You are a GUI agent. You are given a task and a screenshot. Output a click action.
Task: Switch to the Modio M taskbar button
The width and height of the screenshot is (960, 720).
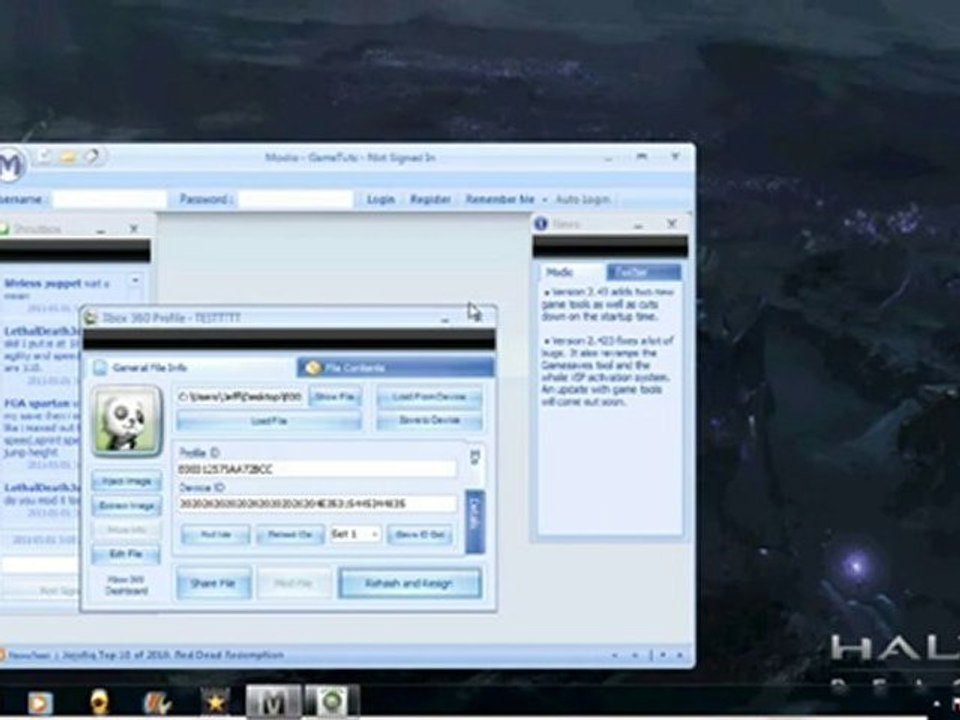[x=273, y=702]
